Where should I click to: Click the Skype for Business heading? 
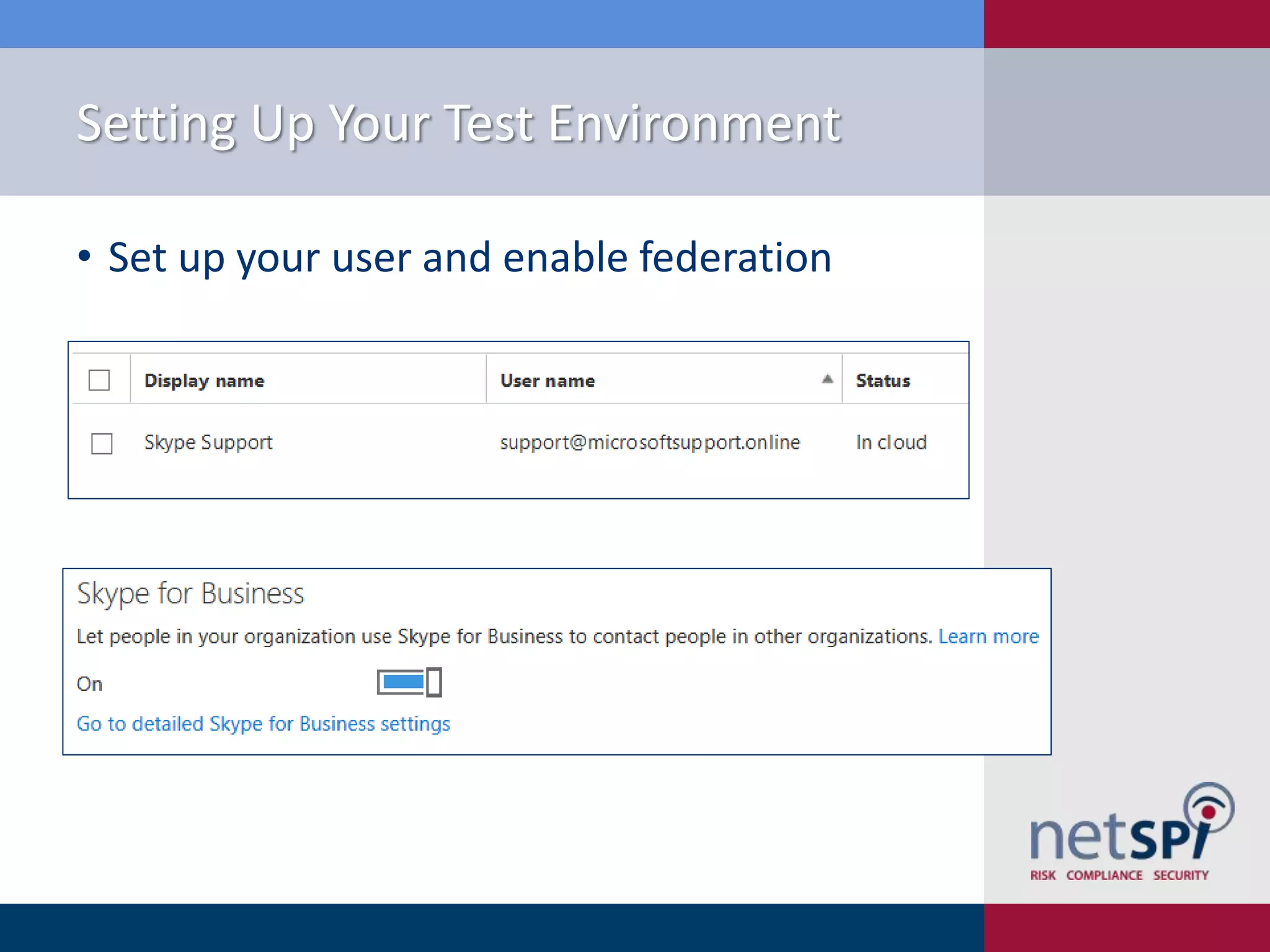(190, 594)
